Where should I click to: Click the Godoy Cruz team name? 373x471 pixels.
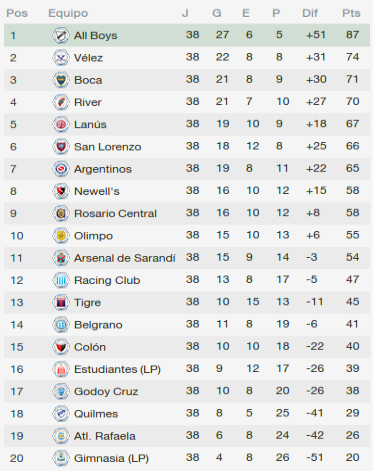tap(106, 391)
